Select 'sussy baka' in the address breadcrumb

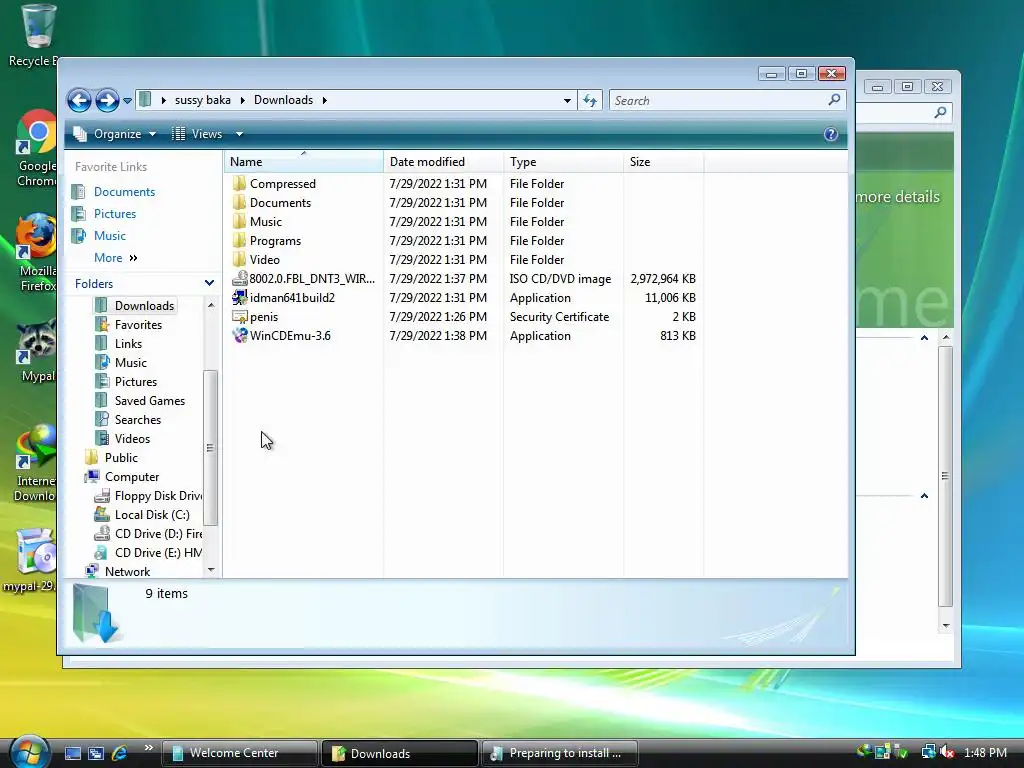coord(202,100)
